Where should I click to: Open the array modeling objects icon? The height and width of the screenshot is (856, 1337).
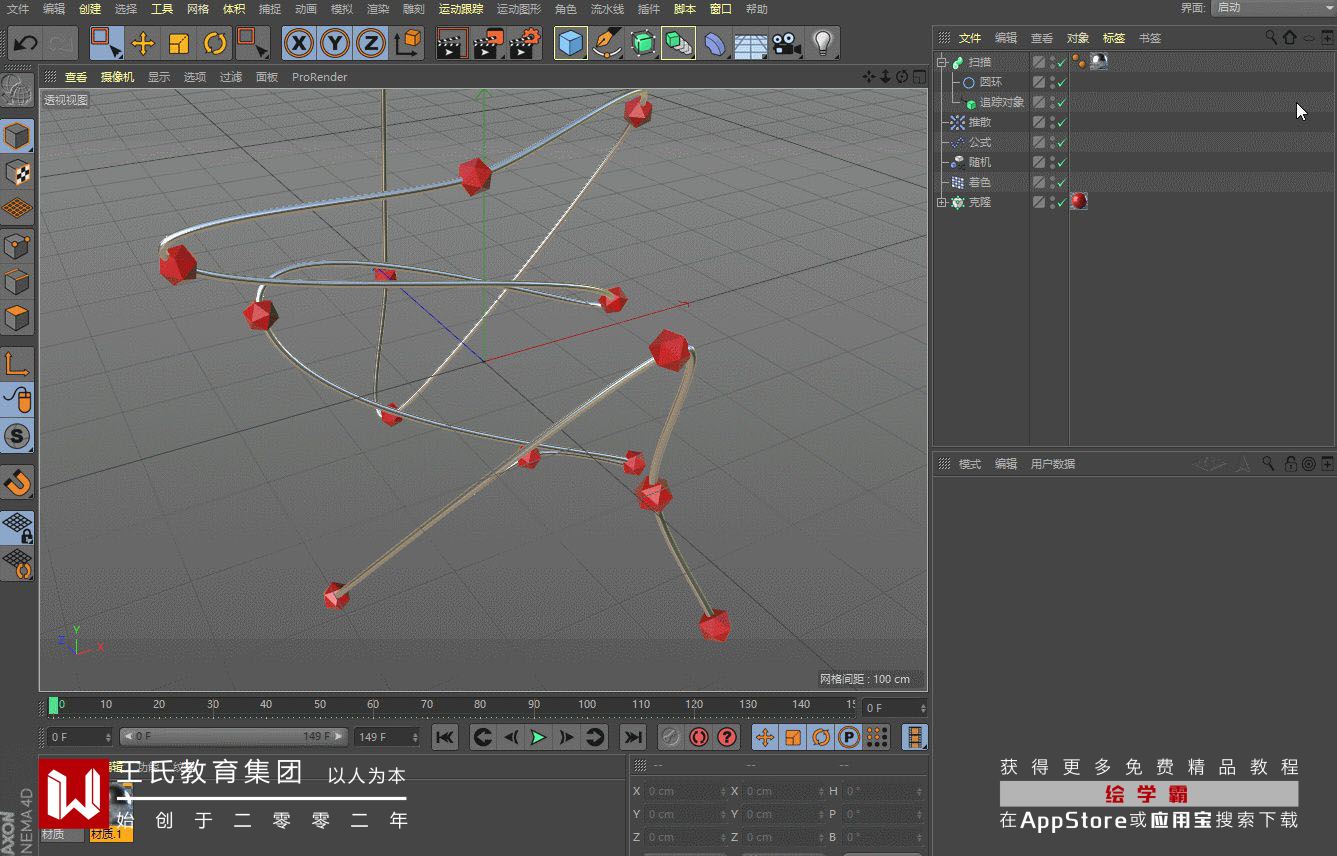(678, 43)
